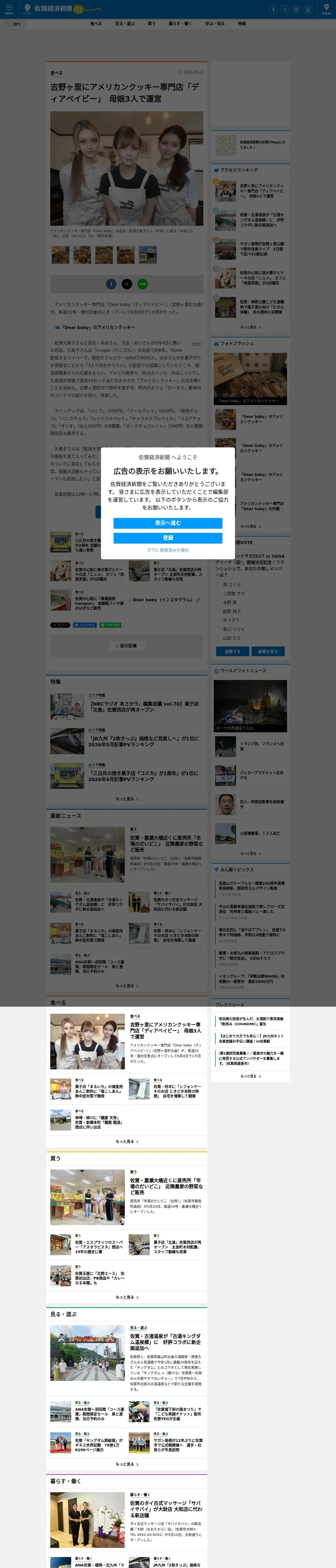
Task: Open 有田焼の技術が生んだ press release link
Action: (251, 1021)
